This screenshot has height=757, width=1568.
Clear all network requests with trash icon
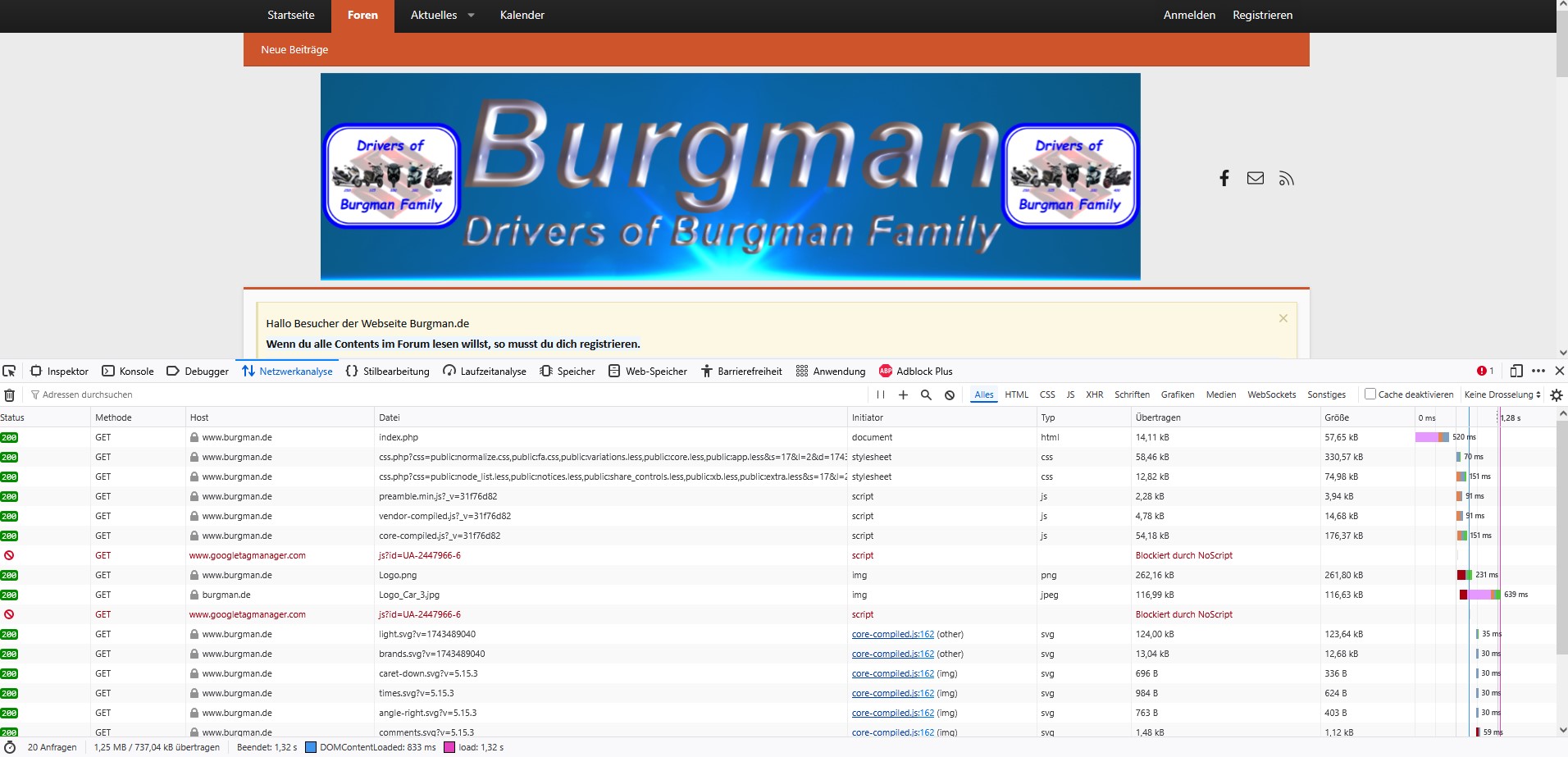tap(9, 394)
